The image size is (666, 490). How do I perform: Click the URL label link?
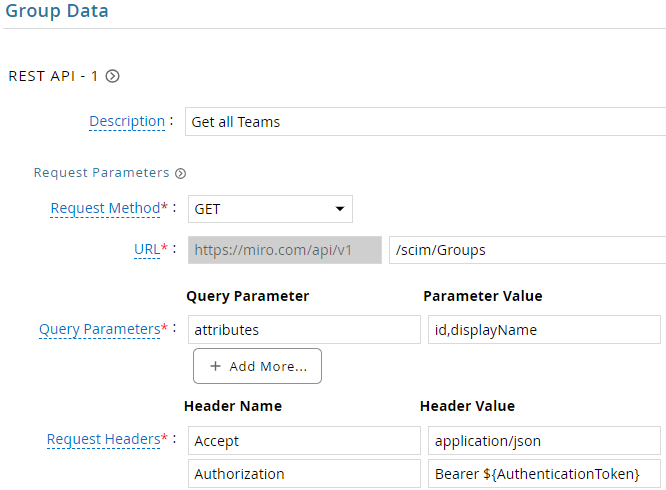pos(147,249)
